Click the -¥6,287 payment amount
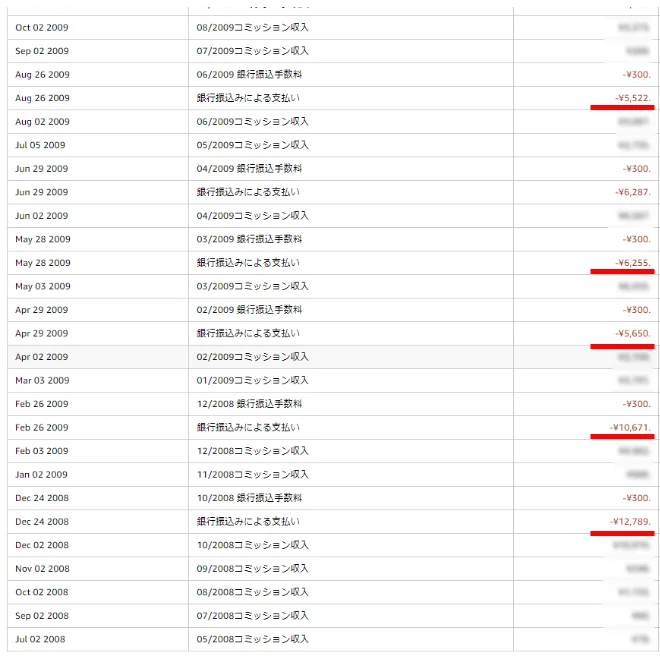This screenshot has width=660, height=657. (633, 192)
